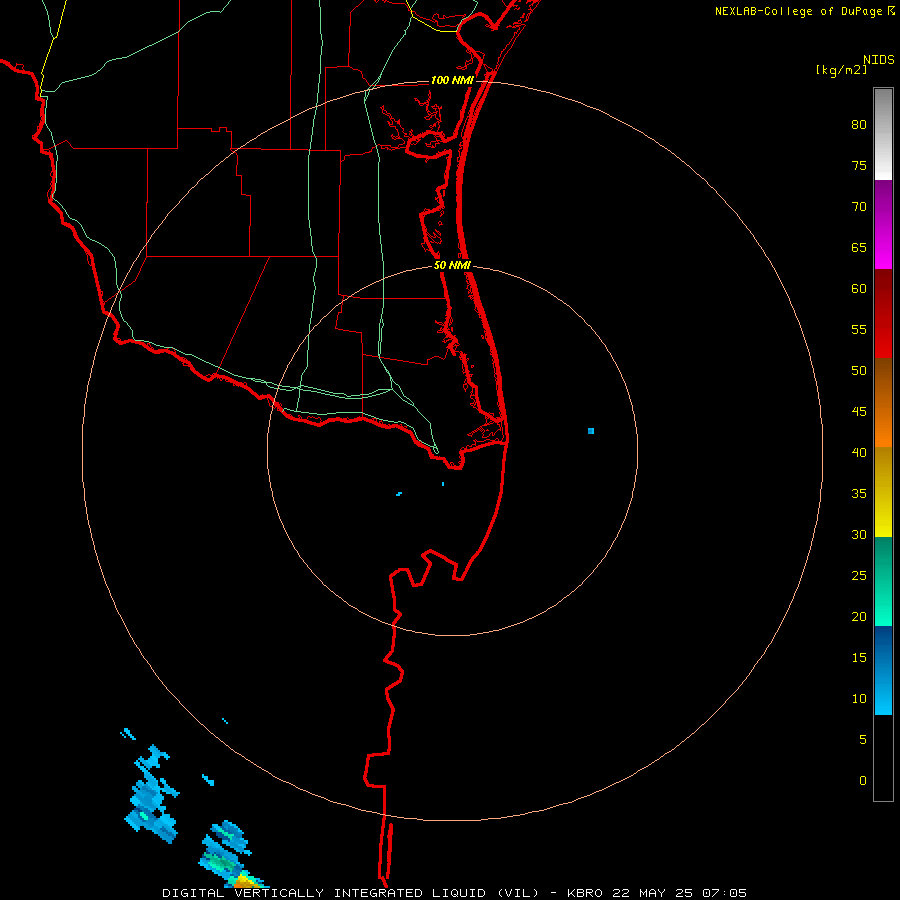Click the legend value 55
The height and width of the screenshot is (900, 900).
click(859, 329)
